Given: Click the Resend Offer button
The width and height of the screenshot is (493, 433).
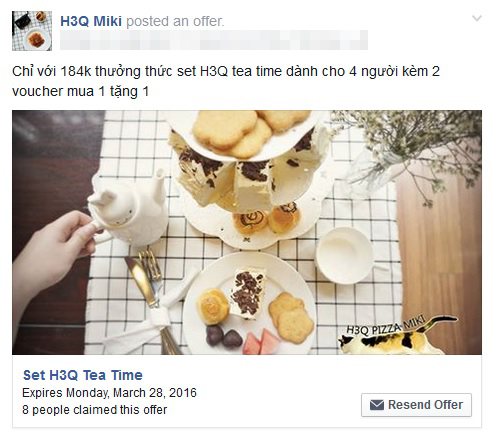Looking at the screenshot, I should [416, 405].
